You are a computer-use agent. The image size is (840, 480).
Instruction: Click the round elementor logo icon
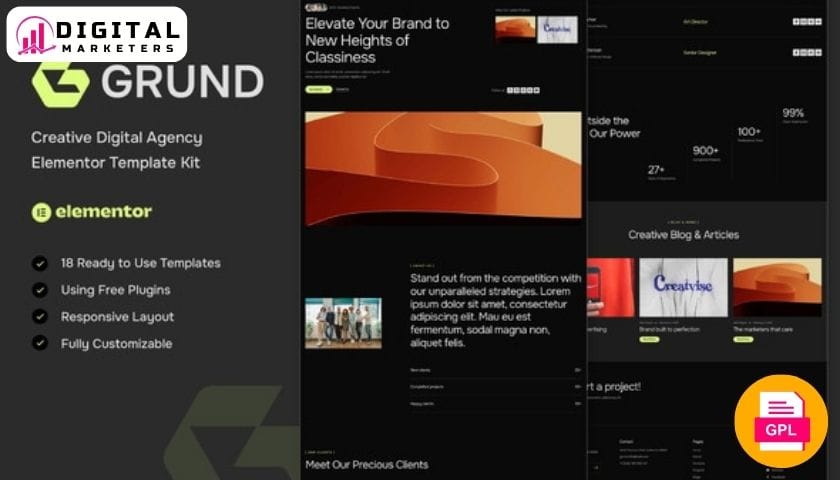pyautogui.click(x=41, y=212)
